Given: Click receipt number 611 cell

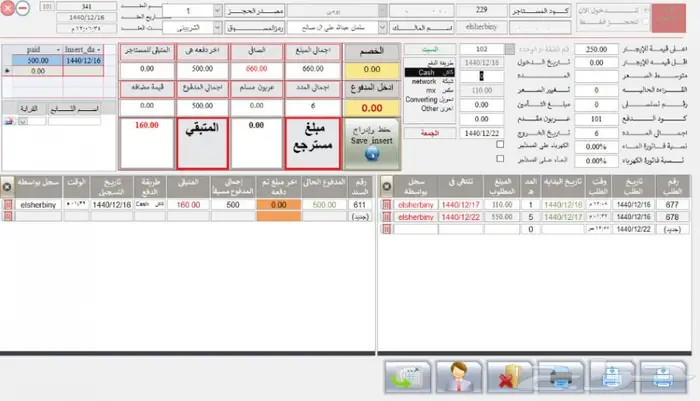Looking at the screenshot, I should pyautogui.click(x=359, y=205).
